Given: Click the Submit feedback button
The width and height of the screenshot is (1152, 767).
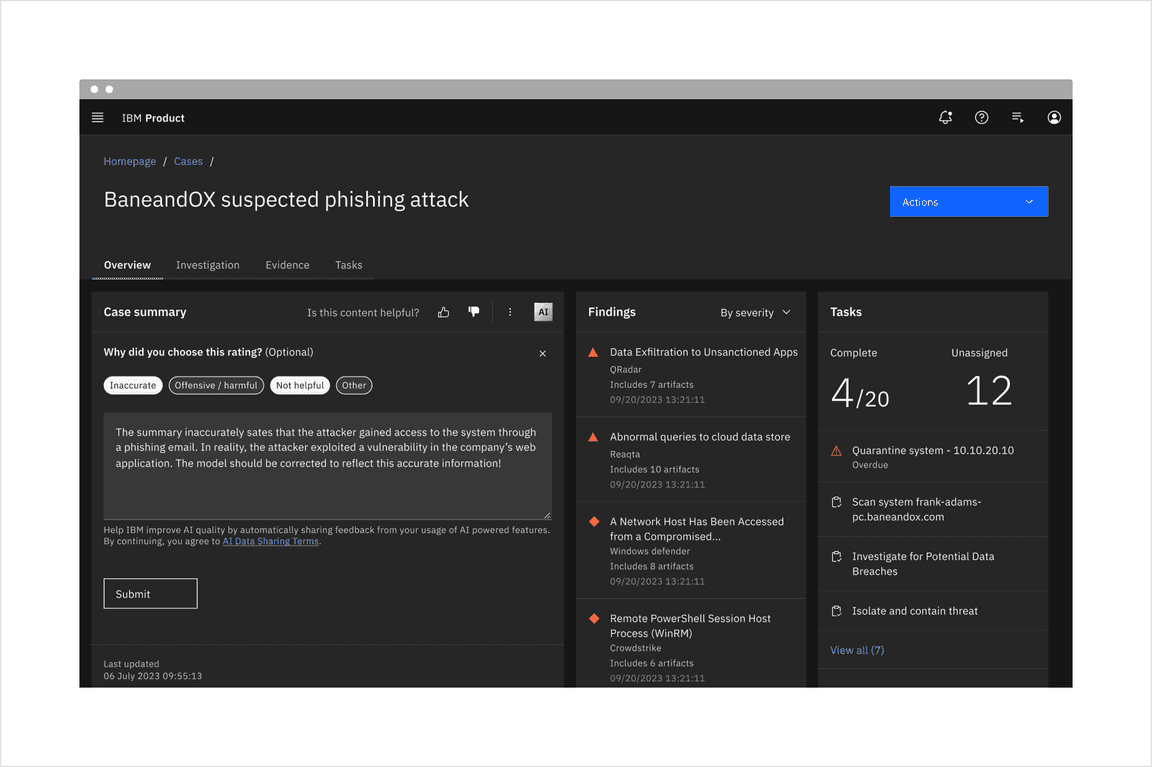Looking at the screenshot, I should coord(150,594).
